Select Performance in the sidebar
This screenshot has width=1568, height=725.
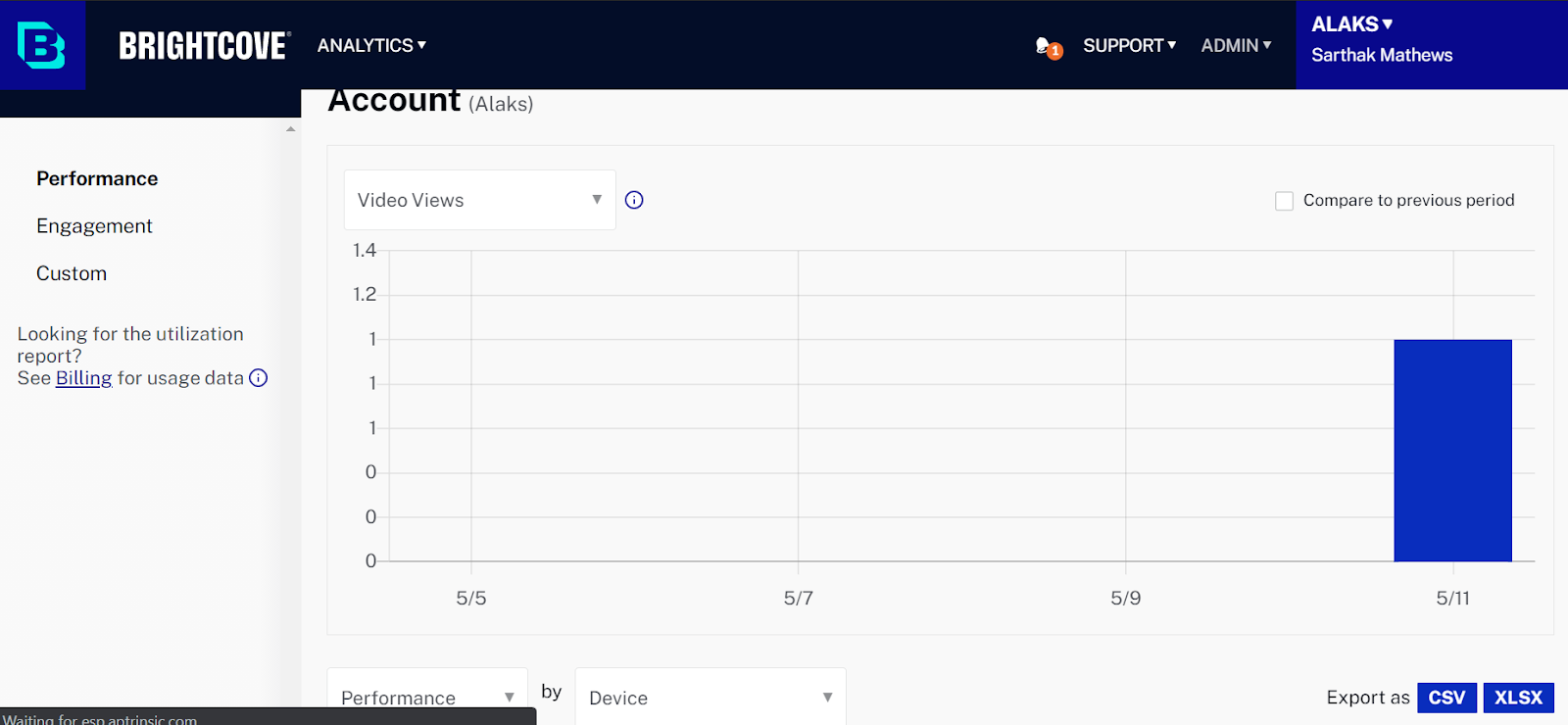point(97,178)
